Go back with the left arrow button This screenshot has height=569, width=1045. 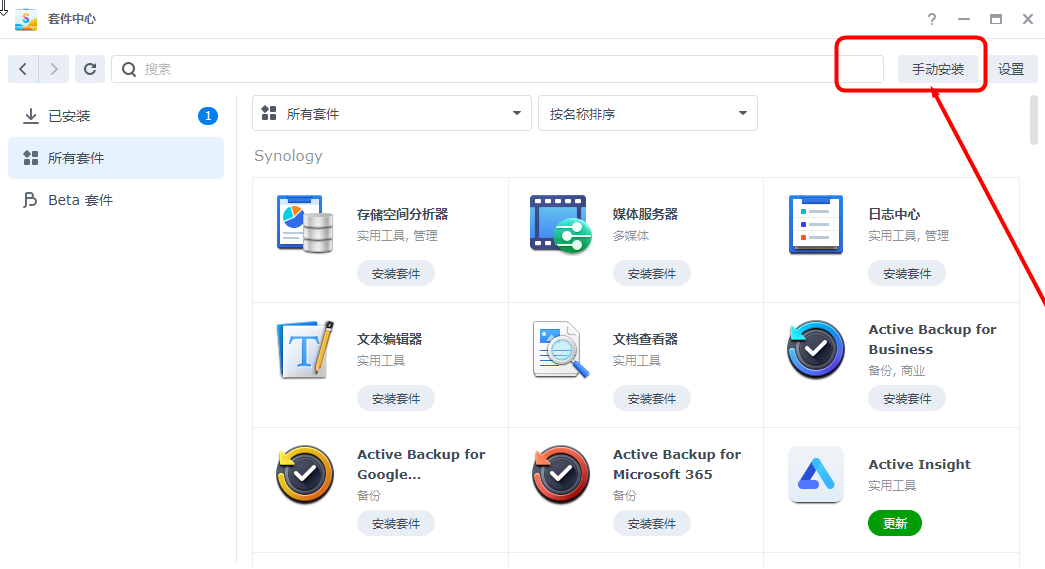coord(23,69)
